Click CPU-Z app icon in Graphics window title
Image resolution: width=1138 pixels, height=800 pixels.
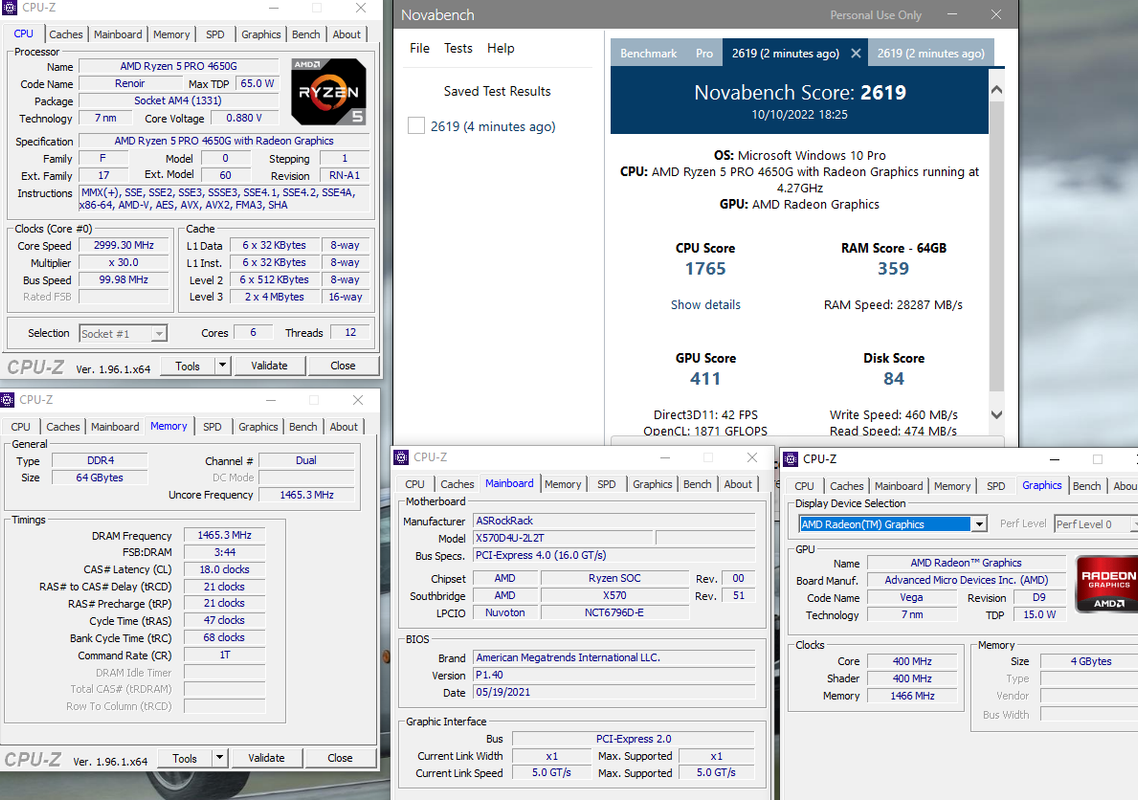coord(791,459)
